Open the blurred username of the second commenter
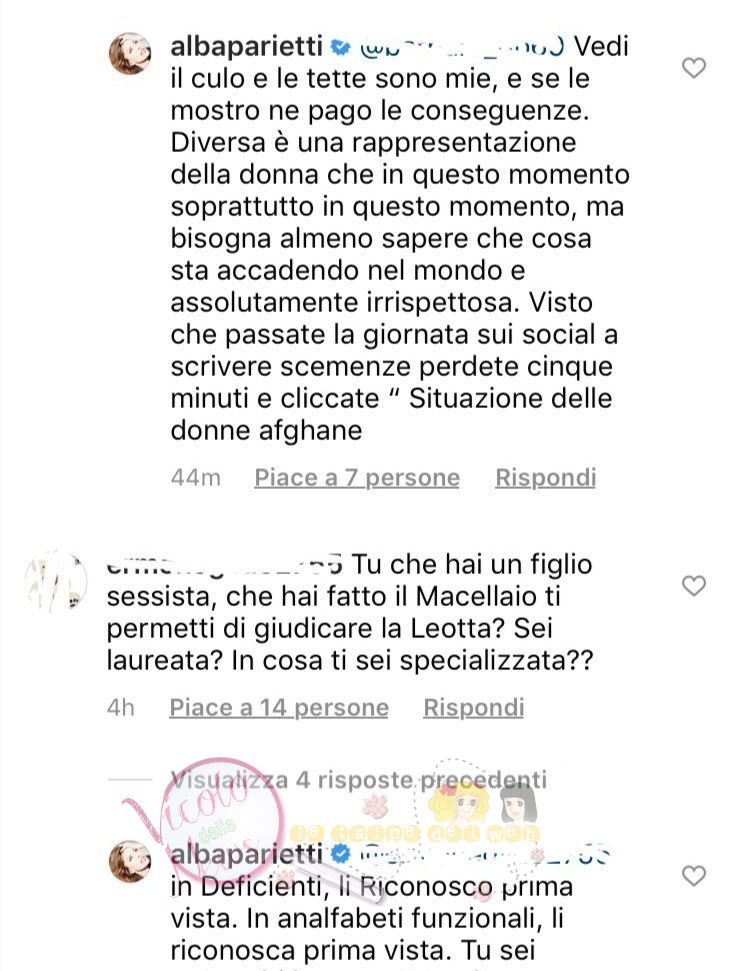739x971 pixels. coord(224,566)
